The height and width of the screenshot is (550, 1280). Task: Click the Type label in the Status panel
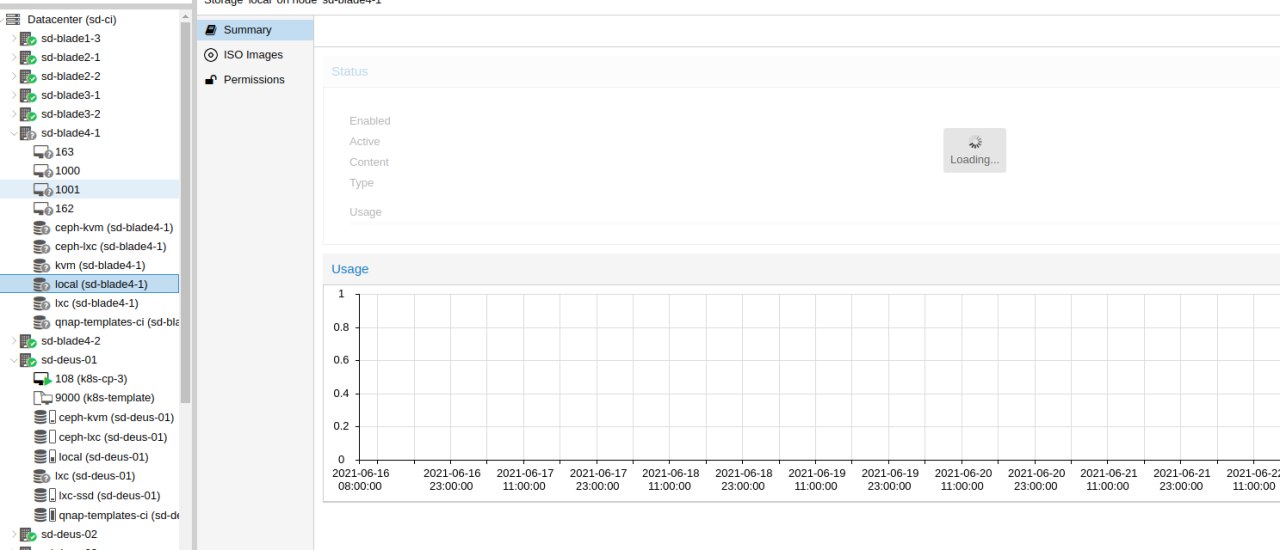[x=361, y=183]
